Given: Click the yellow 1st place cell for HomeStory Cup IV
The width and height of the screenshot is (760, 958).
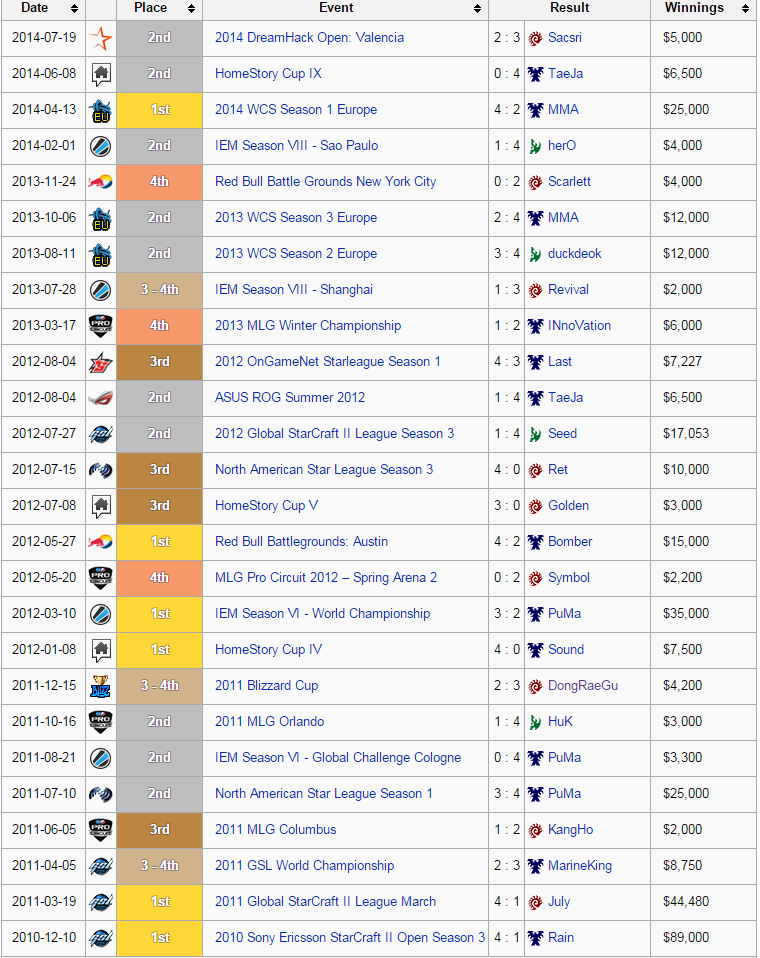Looking at the screenshot, I should pos(159,649).
